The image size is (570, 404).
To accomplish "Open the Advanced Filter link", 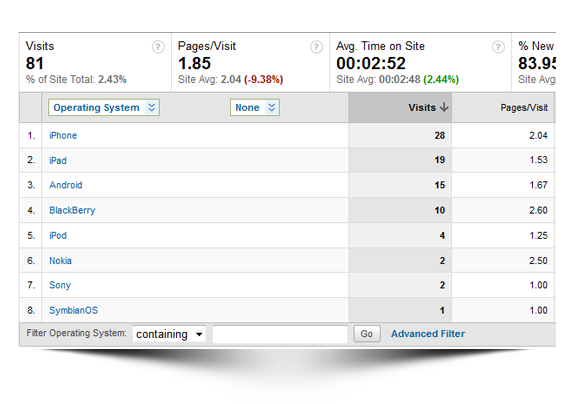I will pyautogui.click(x=428, y=334).
